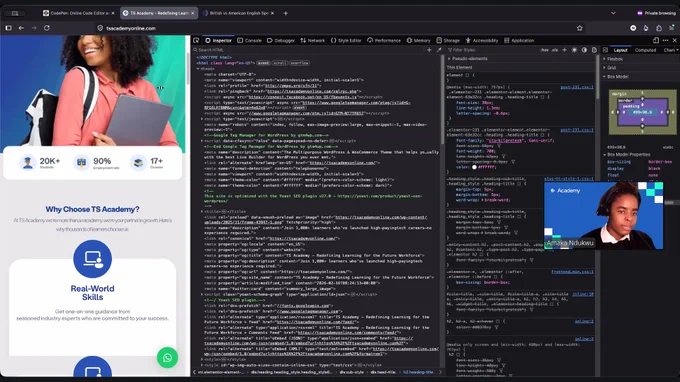The width and height of the screenshot is (680, 382).
Task: Open the white color swatch picker
Action: click(x=474, y=167)
